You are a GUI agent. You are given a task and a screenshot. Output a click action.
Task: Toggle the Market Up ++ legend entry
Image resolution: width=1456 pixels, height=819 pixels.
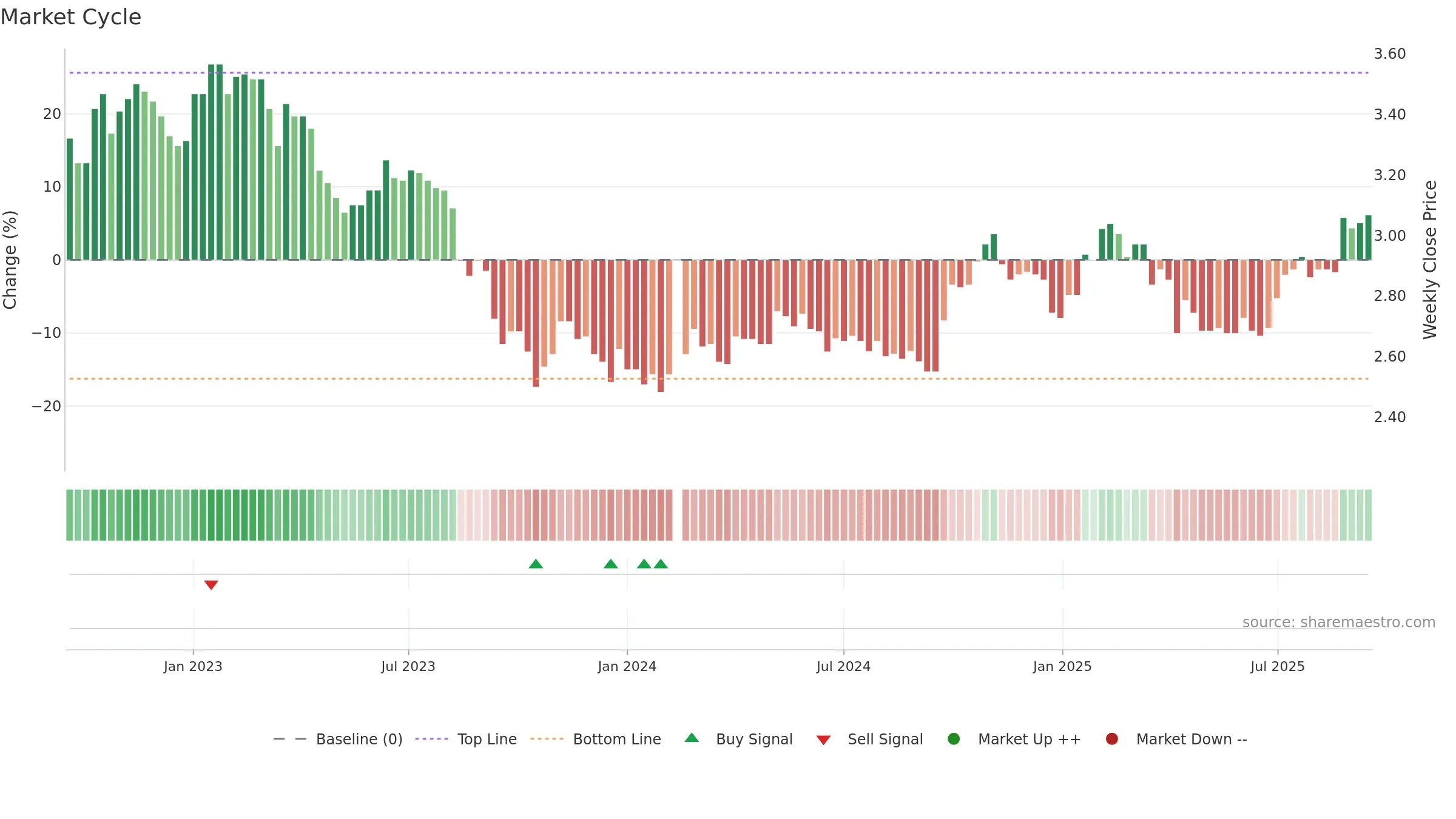[1014, 739]
